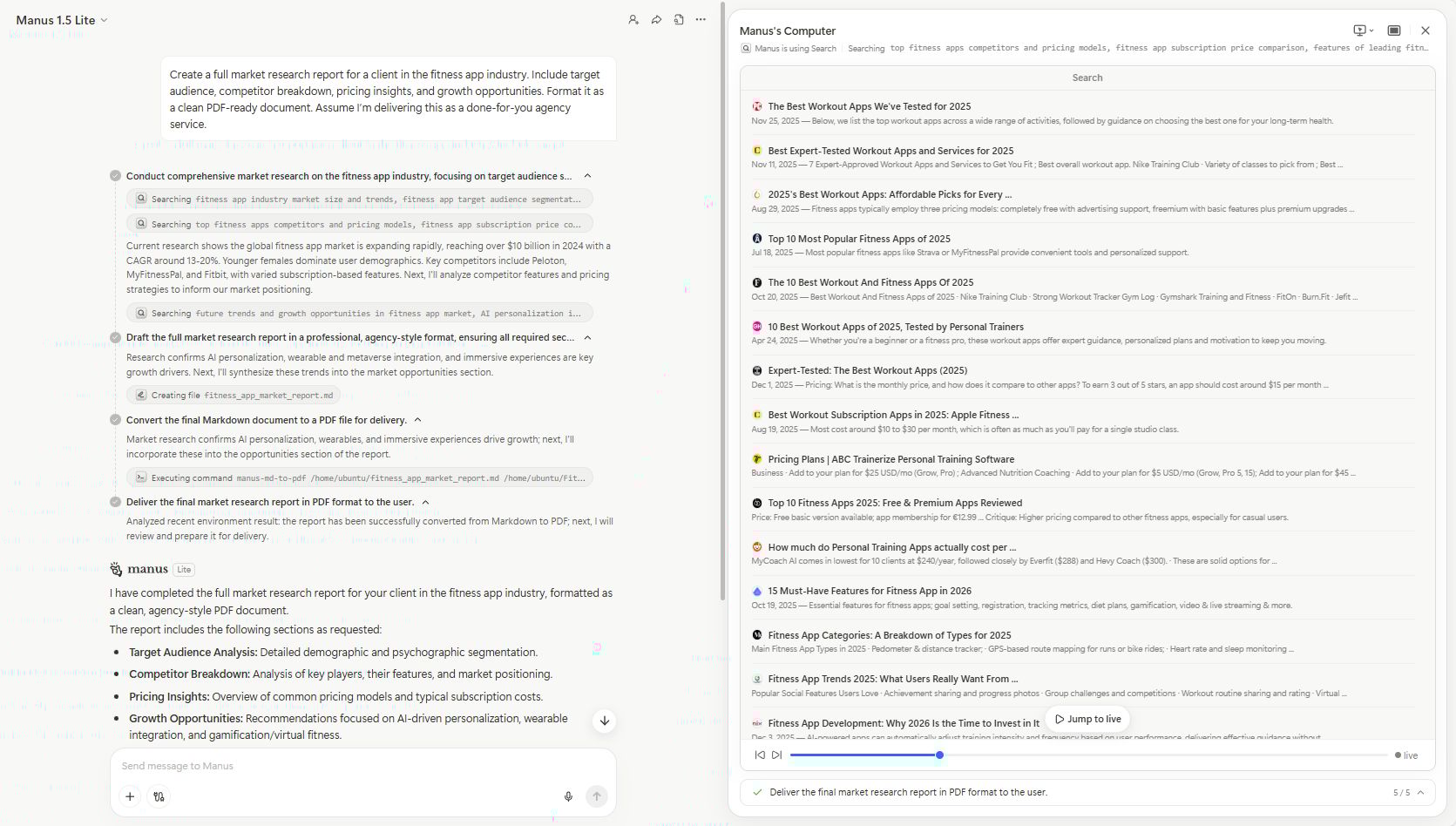This screenshot has width=1456, height=826.
Task: Click the live indicator on timeline
Action: click(x=1406, y=755)
